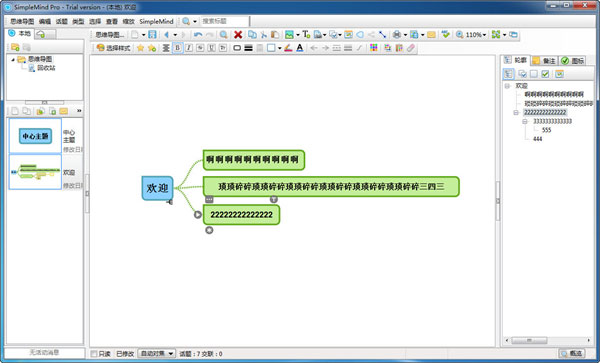Viewport: 600px width, 363px height.
Task: Click the eraser clear-style icon
Action: [x=411, y=48]
